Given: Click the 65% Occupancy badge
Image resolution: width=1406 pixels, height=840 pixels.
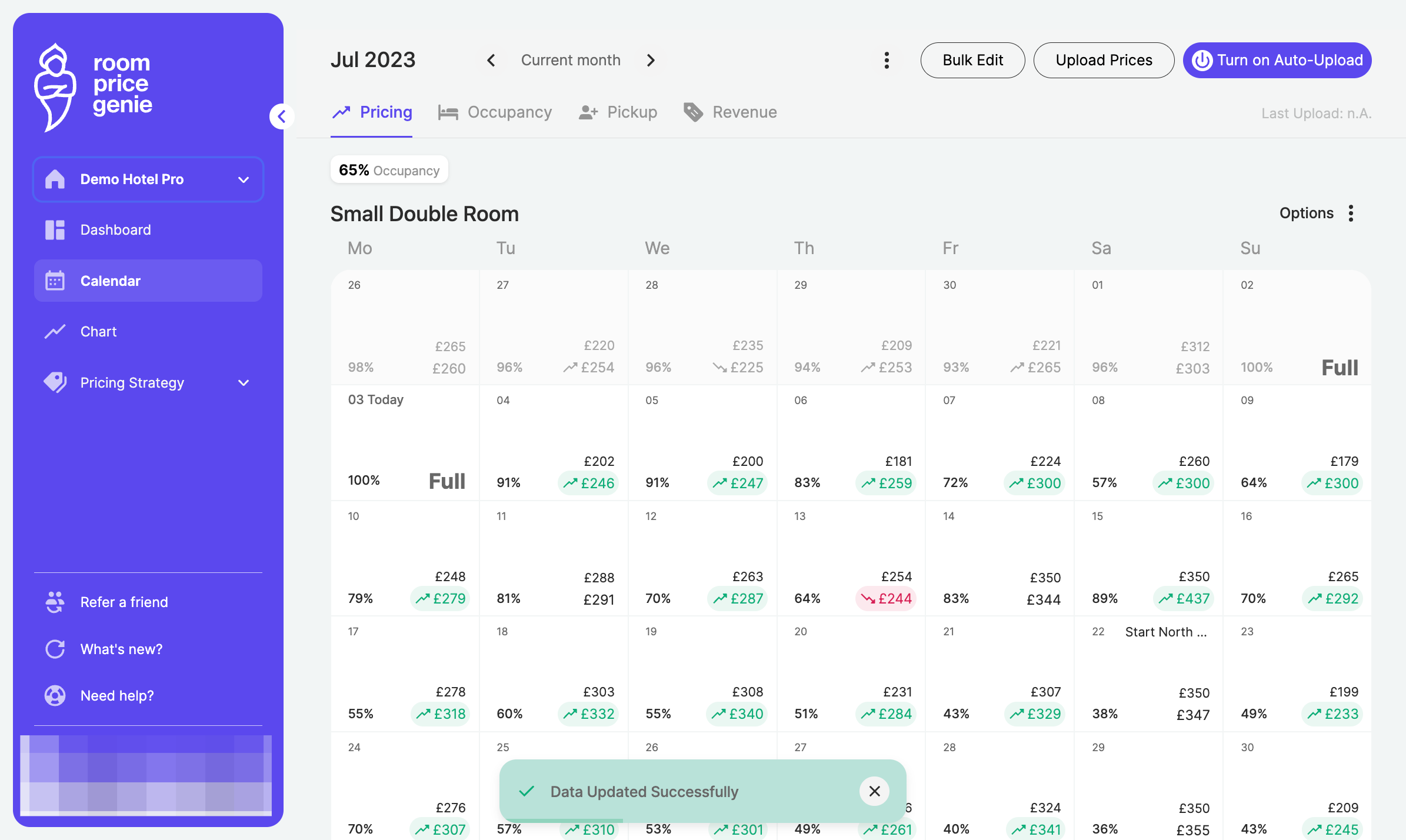Looking at the screenshot, I should pyautogui.click(x=389, y=170).
